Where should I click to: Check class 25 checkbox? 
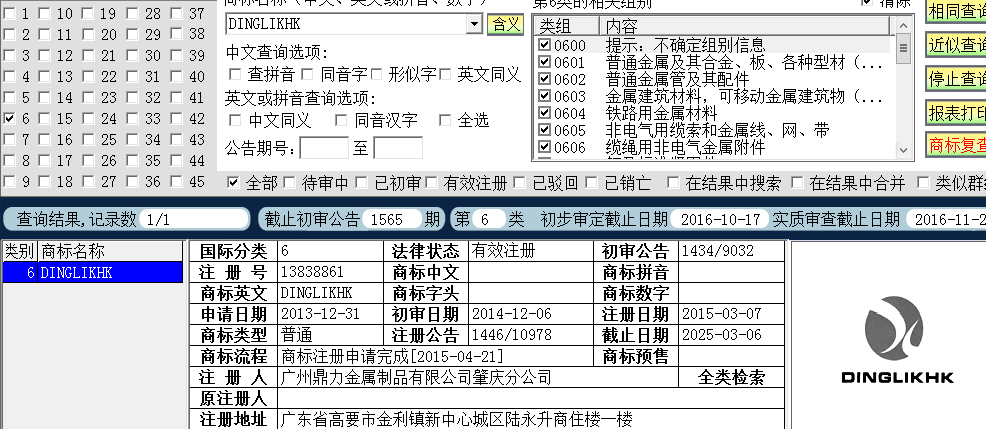coord(88,140)
